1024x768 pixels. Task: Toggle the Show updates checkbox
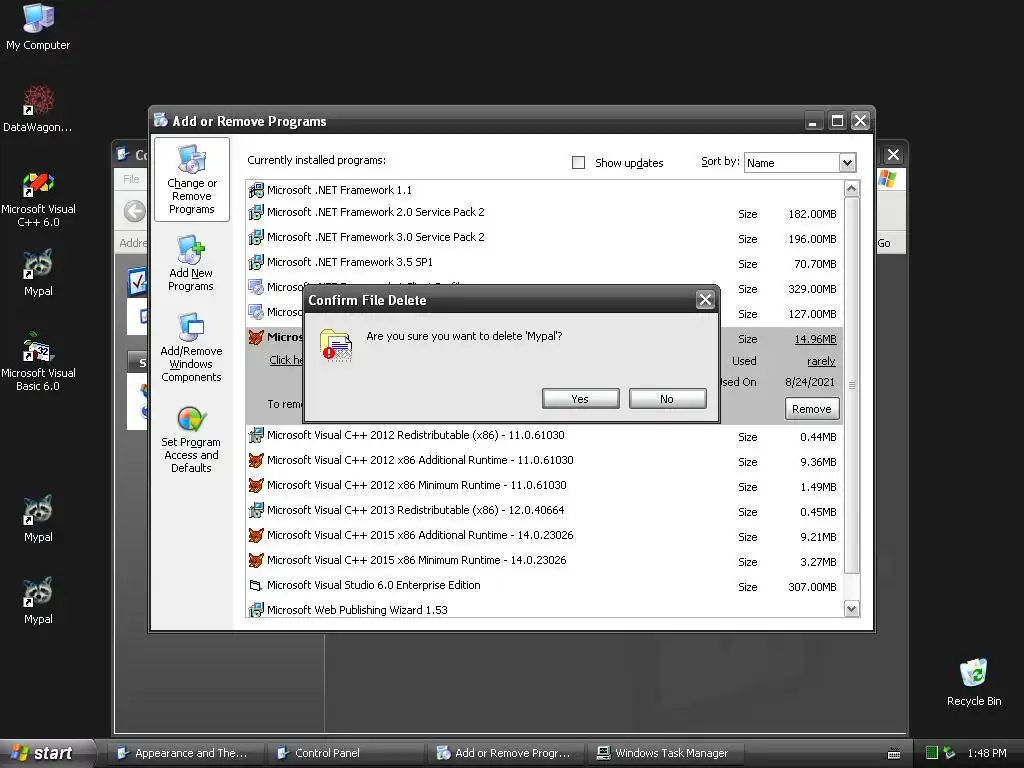(579, 163)
